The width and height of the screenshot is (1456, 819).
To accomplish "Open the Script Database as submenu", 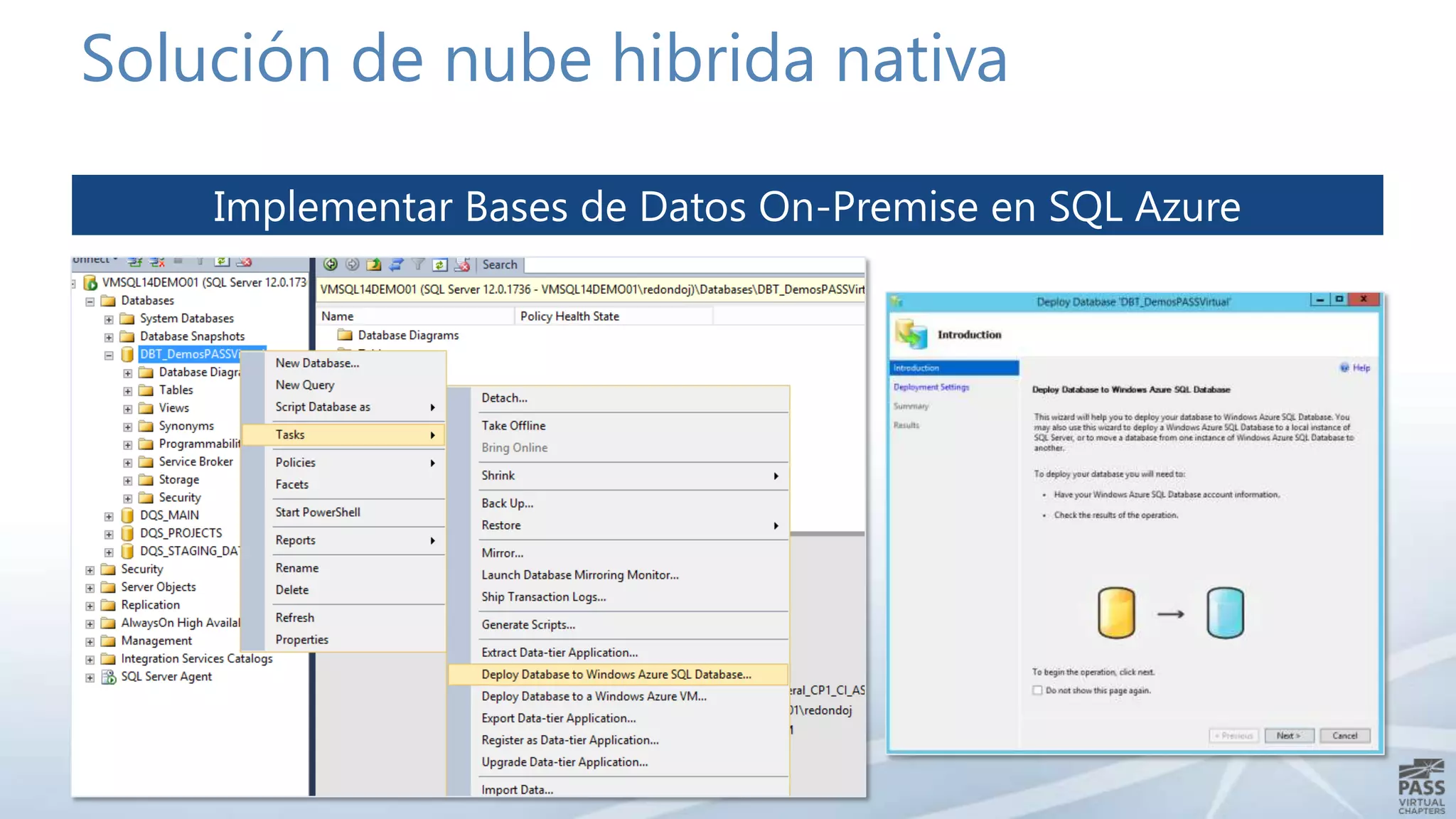I will tap(344, 407).
